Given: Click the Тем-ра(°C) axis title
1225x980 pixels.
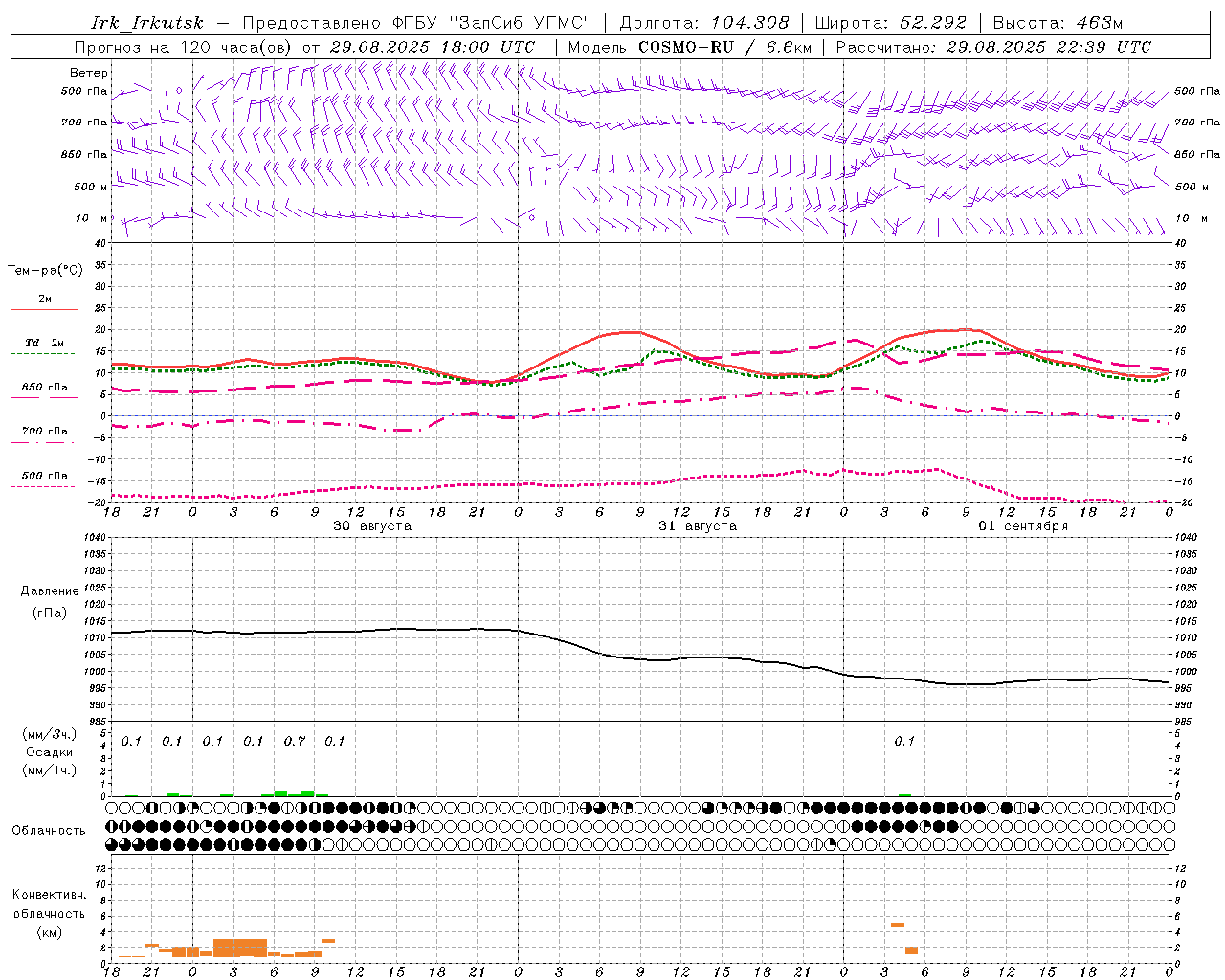Looking at the screenshot, I should [x=45, y=271].
